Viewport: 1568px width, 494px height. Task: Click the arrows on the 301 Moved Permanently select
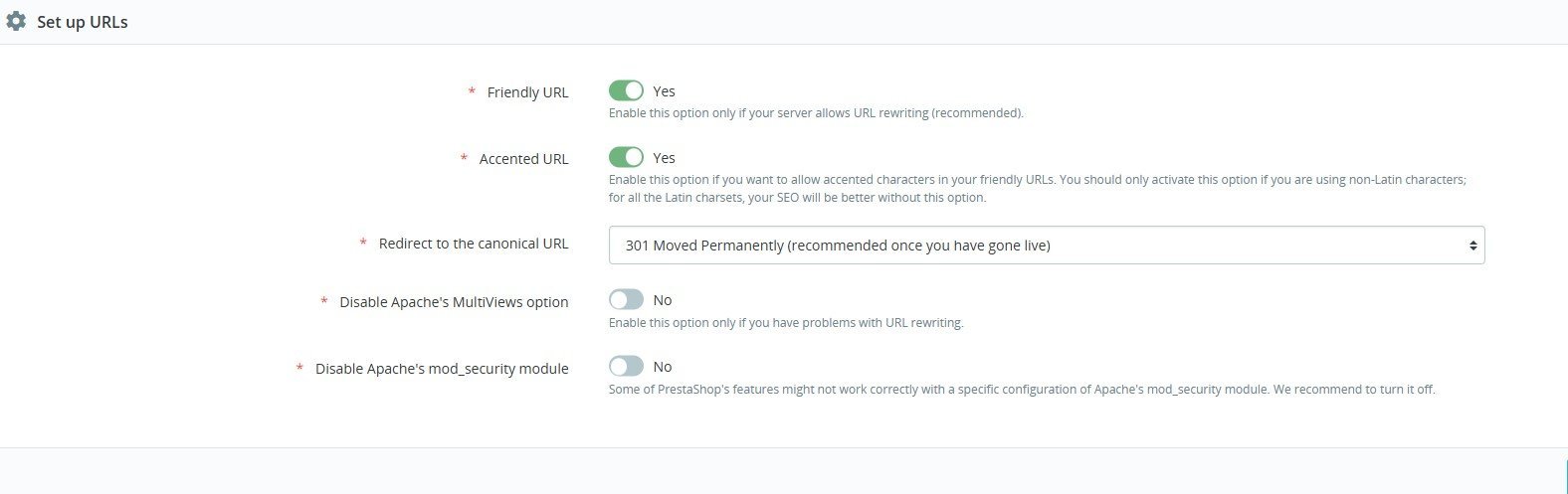click(1472, 246)
